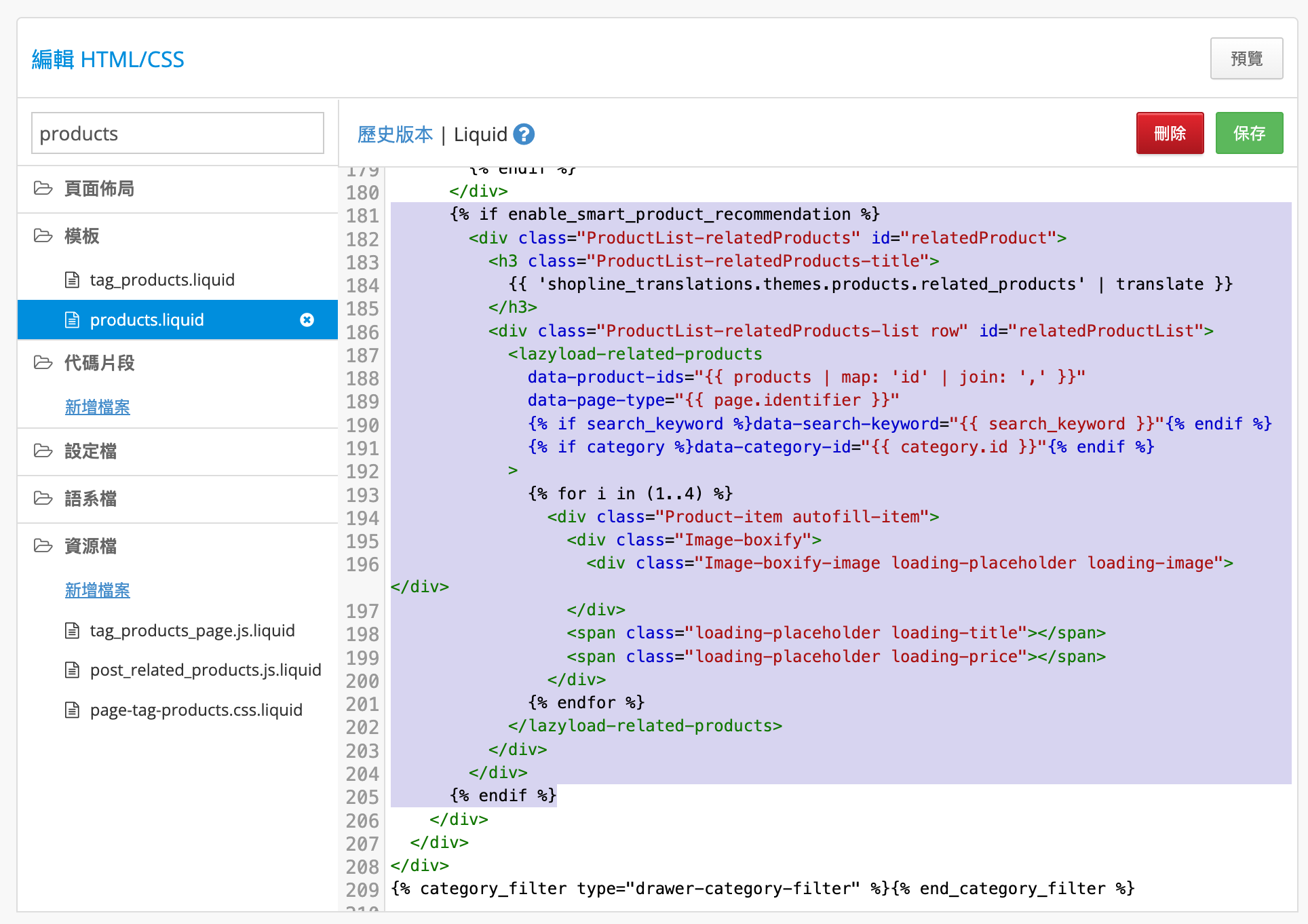Click the folder icon beside 資源檔

pyautogui.click(x=43, y=545)
